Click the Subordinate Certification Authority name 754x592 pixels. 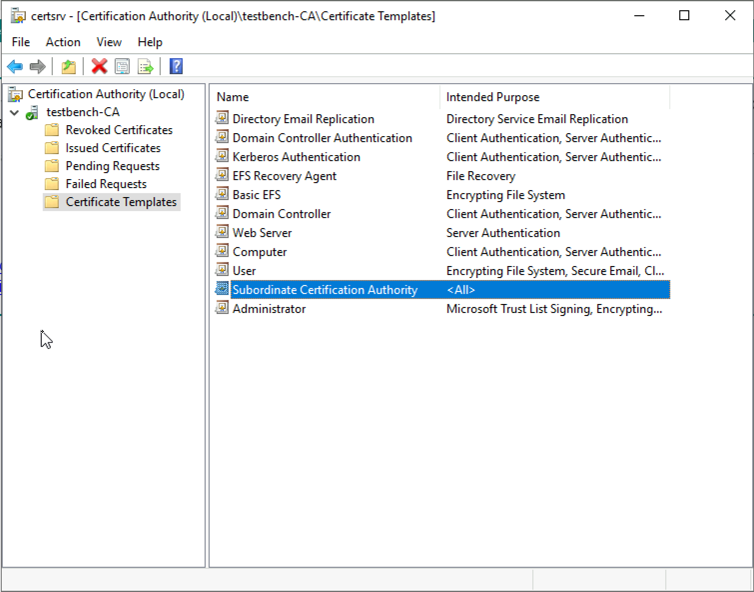(x=325, y=290)
